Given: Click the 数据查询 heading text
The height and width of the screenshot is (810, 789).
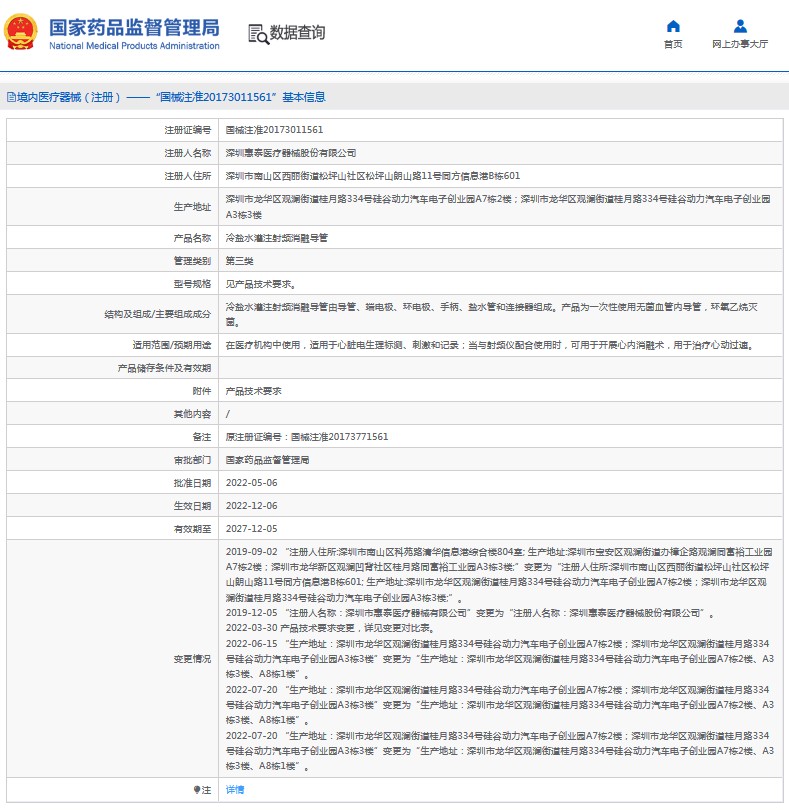Looking at the screenshot, I should click(x=297, y=33).
